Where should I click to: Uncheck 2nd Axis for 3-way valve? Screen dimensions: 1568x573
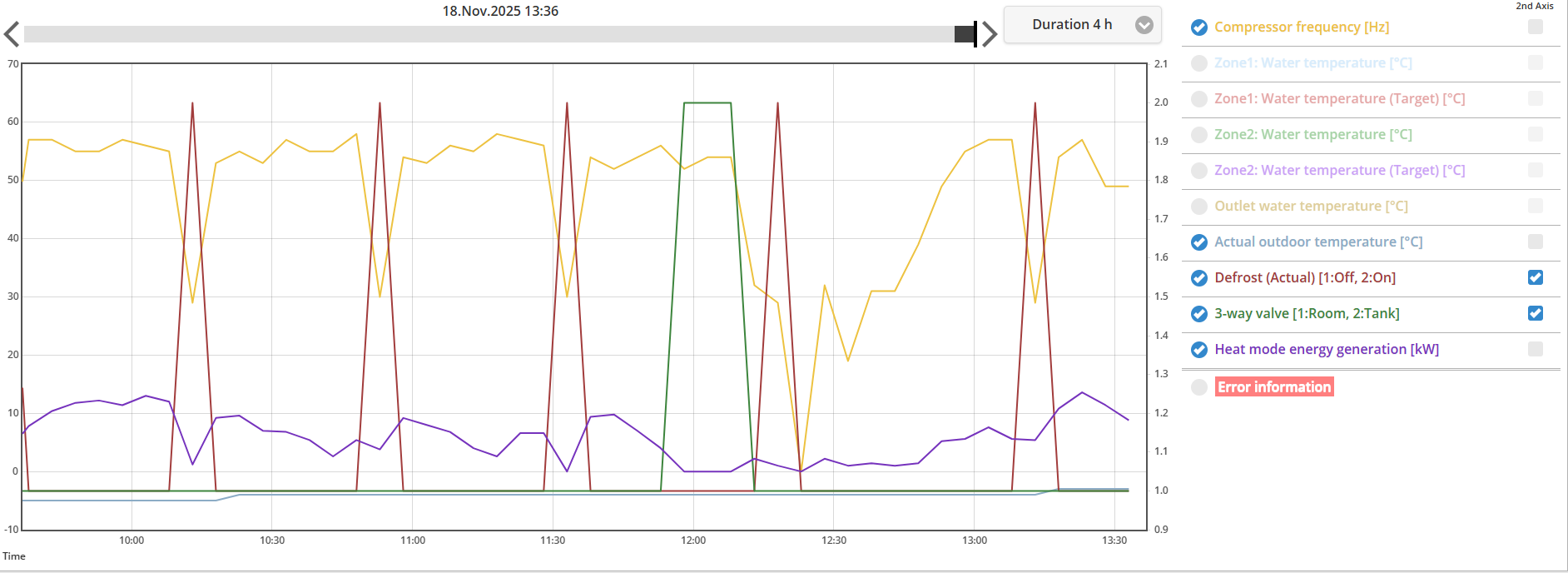pos(1536,313)
